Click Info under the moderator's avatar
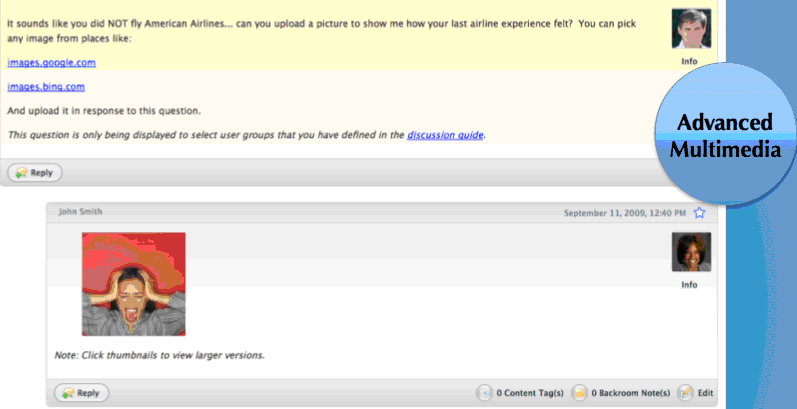Image resolution: width=797 pixels, height=409 pixels. pos(689,61)
